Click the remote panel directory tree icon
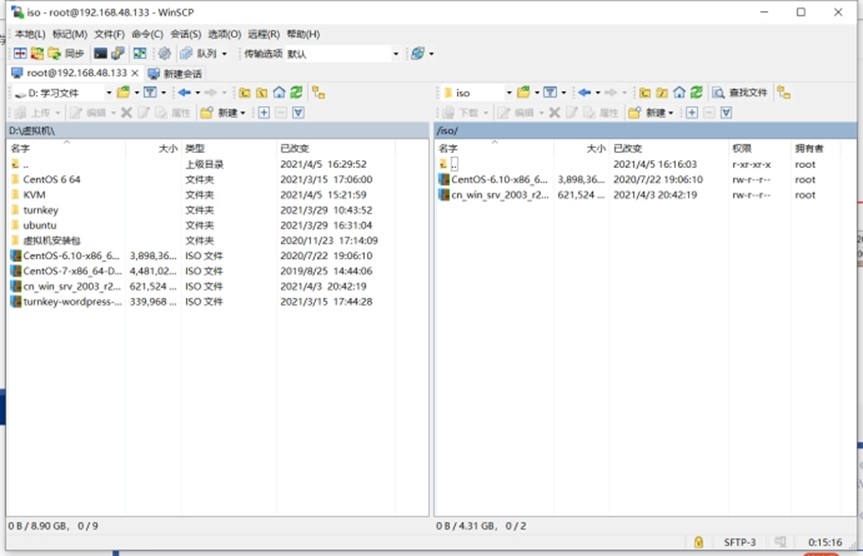 point(784,92)
